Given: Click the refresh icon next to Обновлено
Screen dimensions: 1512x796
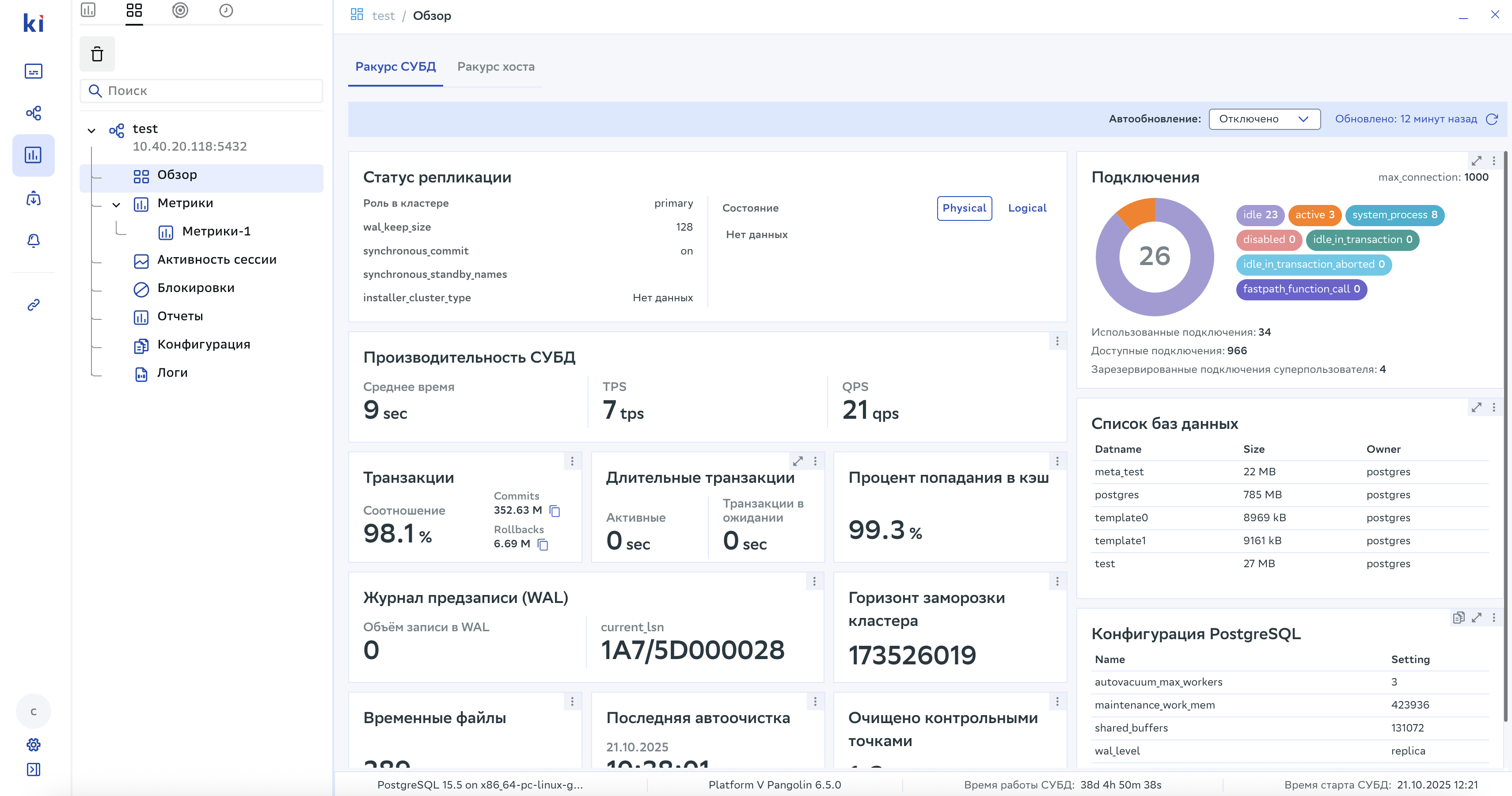Looking at the screenshot, I should [1492, 119].
